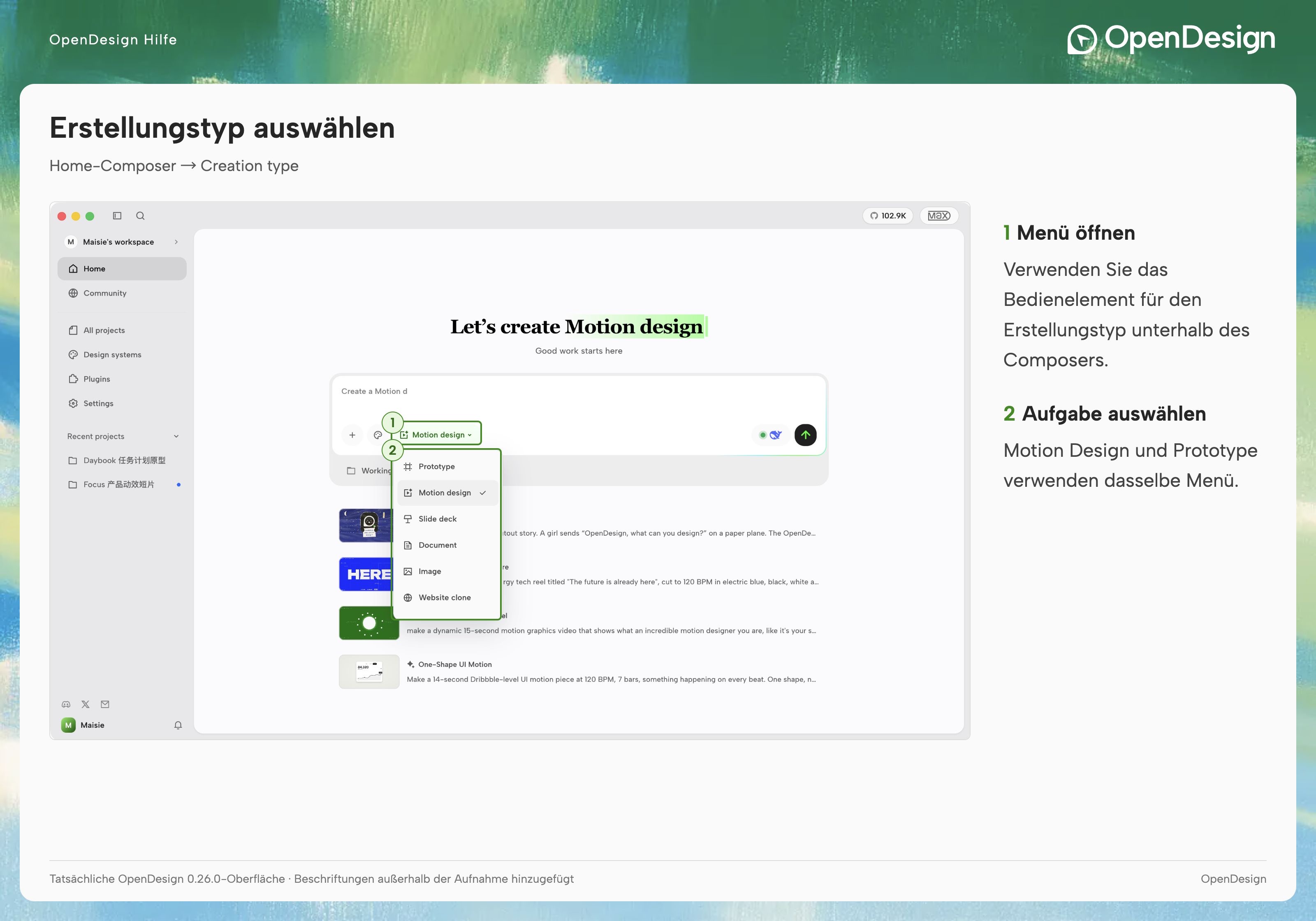
Task: Toggle the agent status indicator with green dot
Action: pyautogui.click(x=770, y=435)
